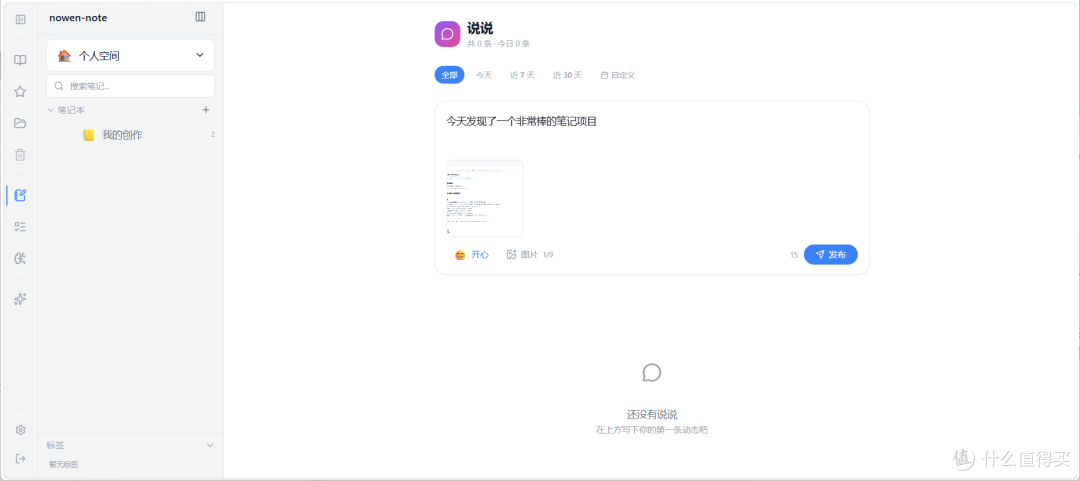The height and width of the screenshot is (481, 1080).
Task: Click the 笔记本 section label
Action: point(71,110)
